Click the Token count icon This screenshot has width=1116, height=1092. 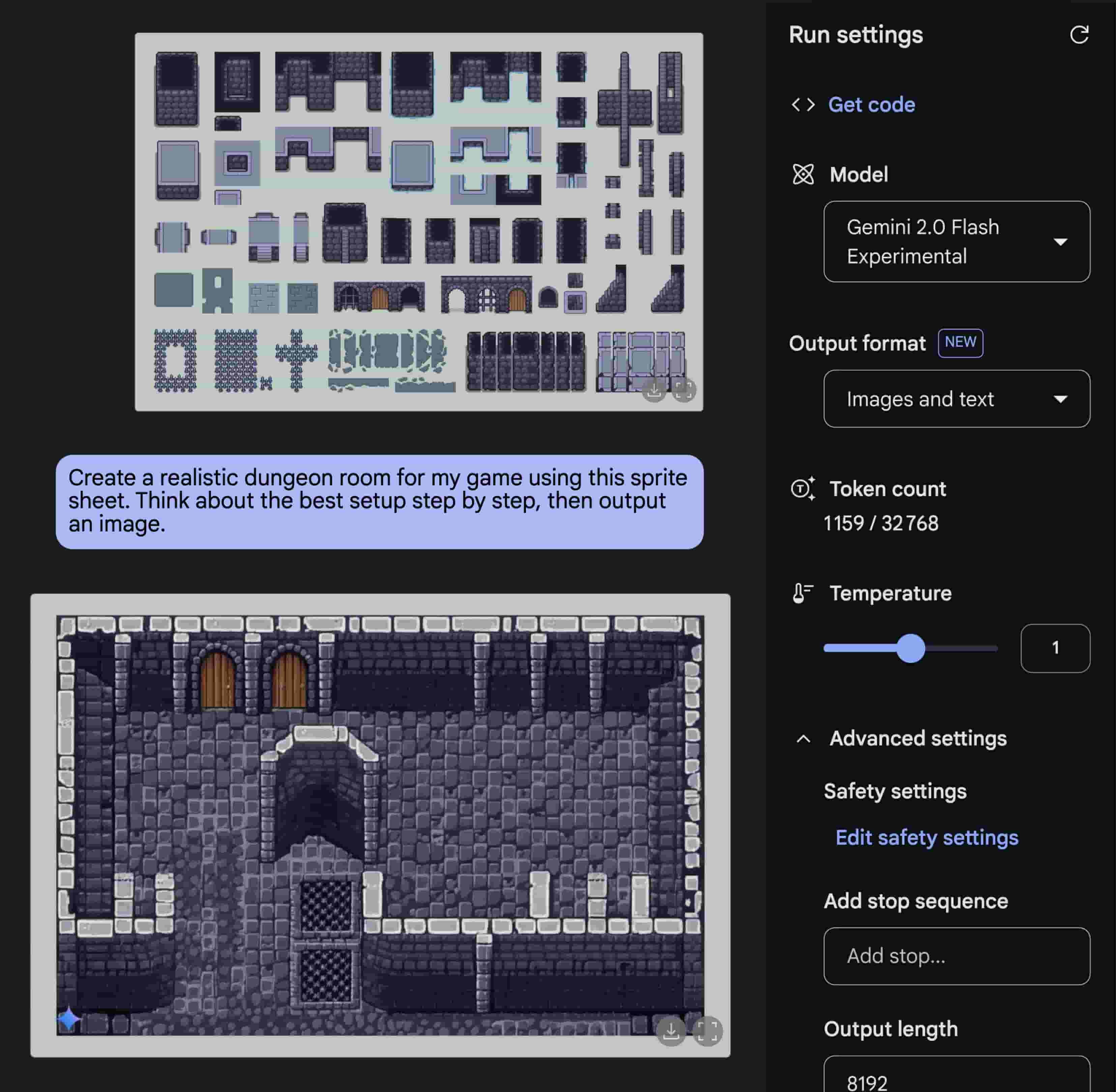803,489
